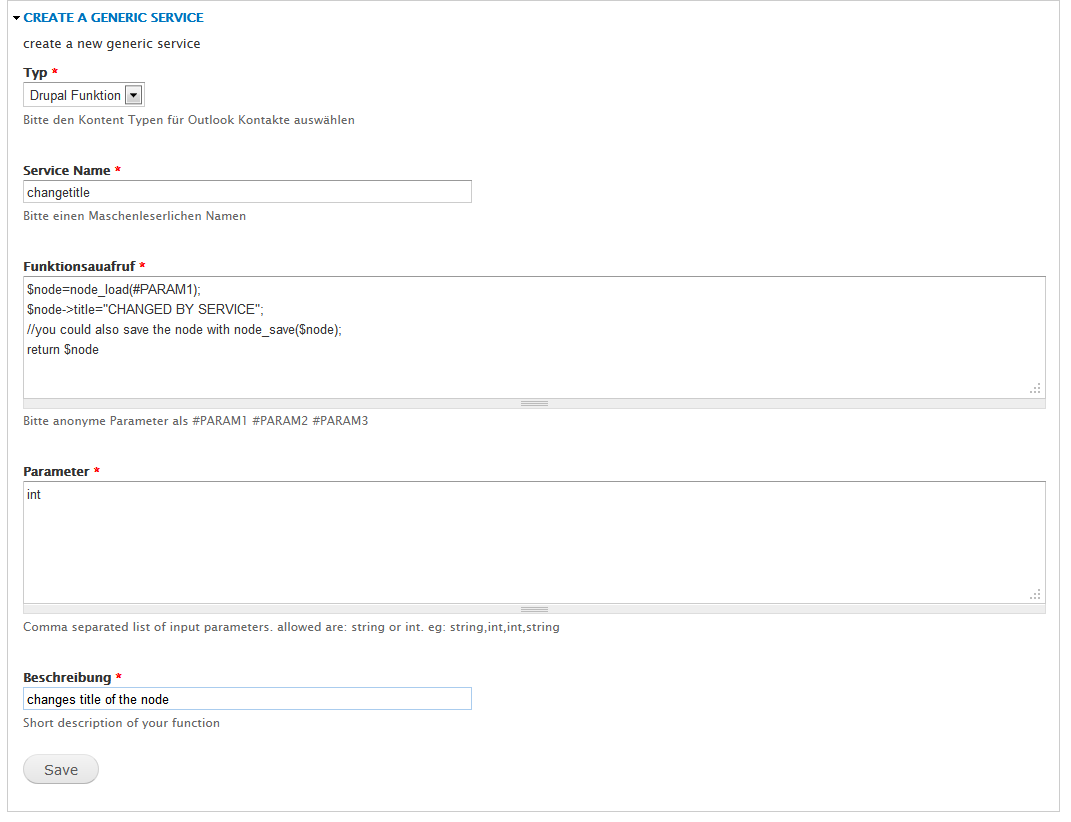This screenshot has width=1071, height=822.
Task: Click the node_save comment line in code
Action: tap(184, 330)
